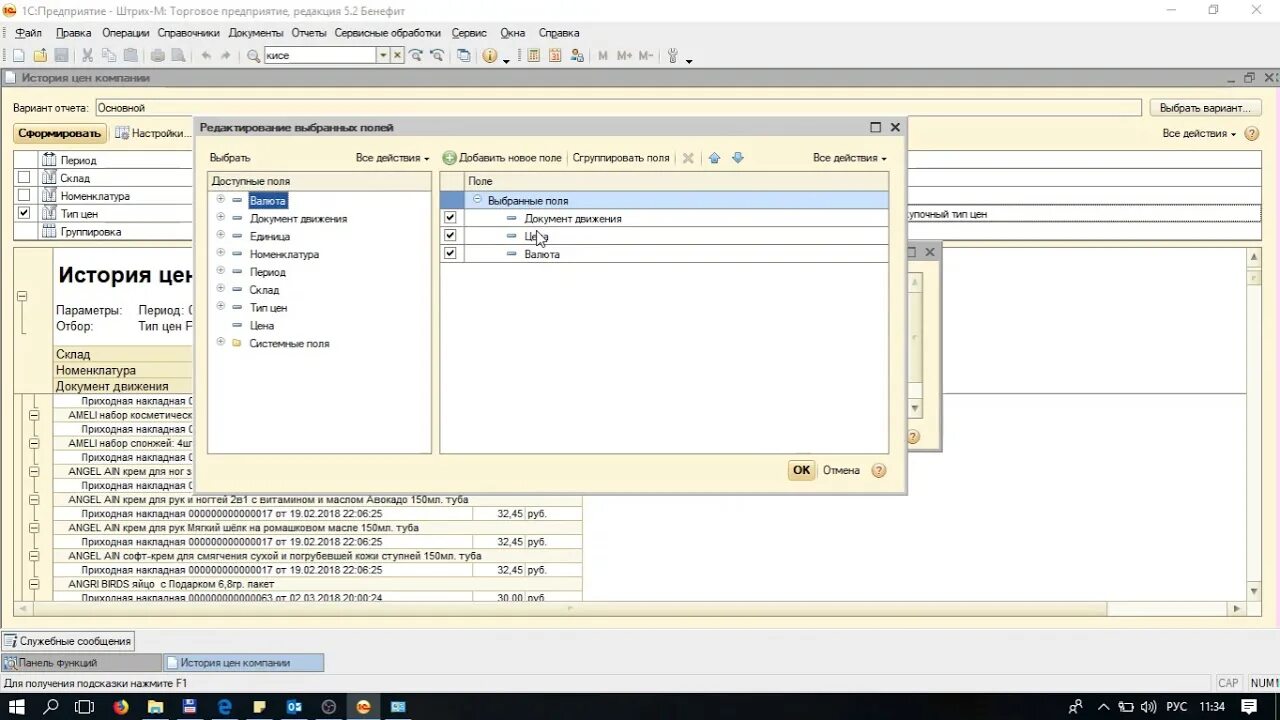This screenshot has width=1280, height=720.
Task: Click the wrench tools toolbar icon
Action: (673, 56)
